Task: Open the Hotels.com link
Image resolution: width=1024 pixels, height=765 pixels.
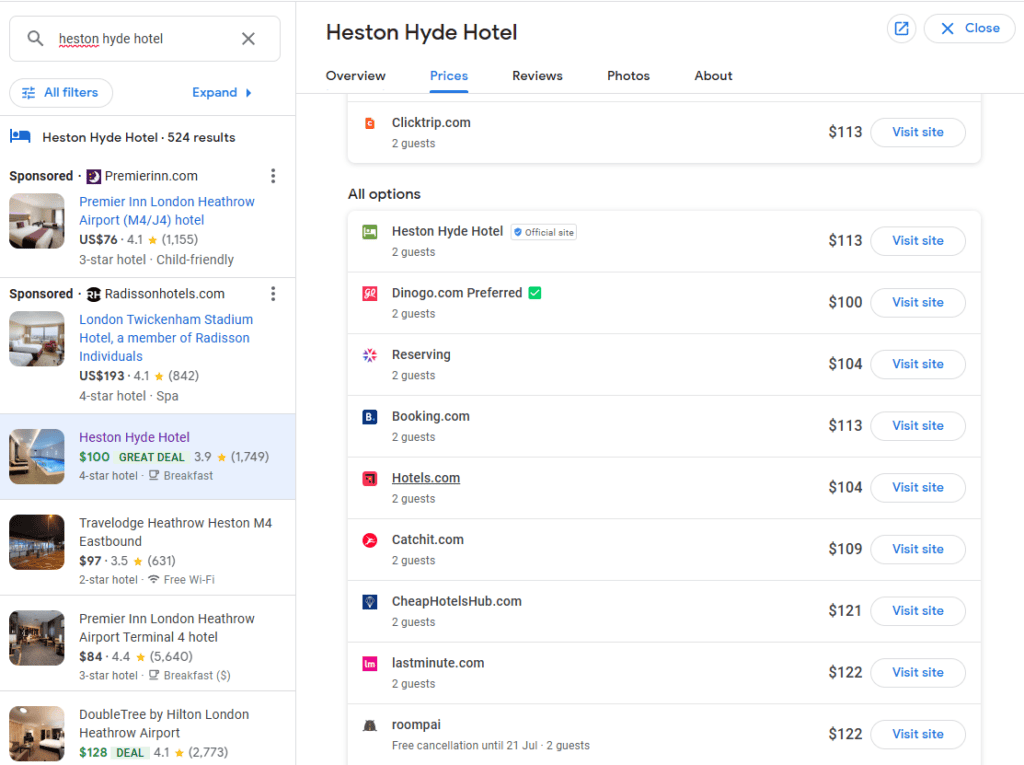Action: click(x=426, y=478)
